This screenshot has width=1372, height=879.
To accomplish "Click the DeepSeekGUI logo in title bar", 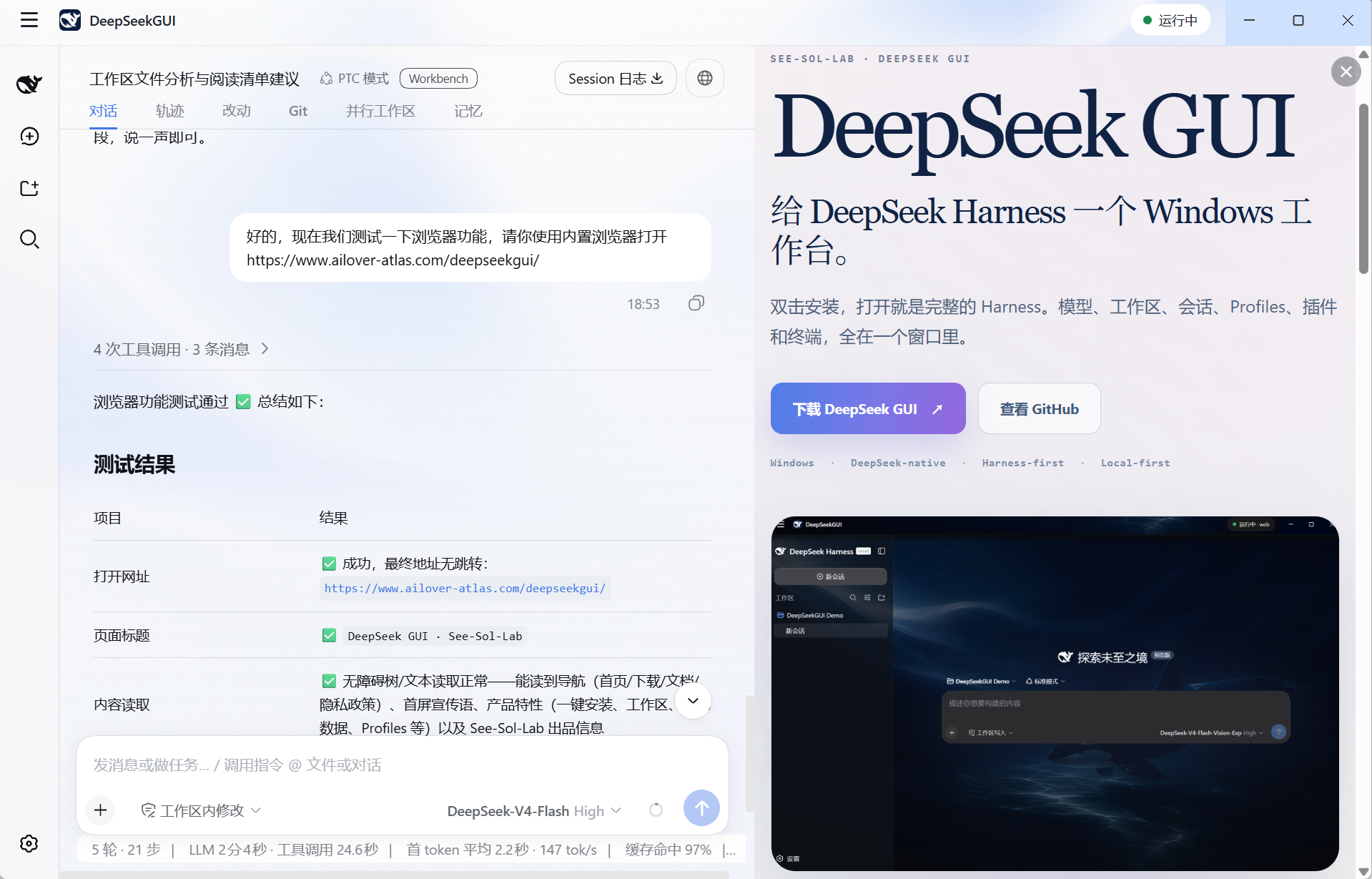I will (x=70, y=20).
